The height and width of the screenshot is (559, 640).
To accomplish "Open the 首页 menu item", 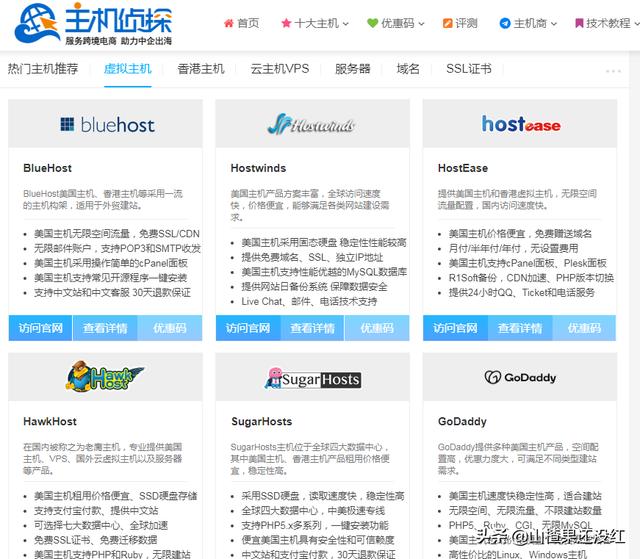I will click(x=248, y=23).
